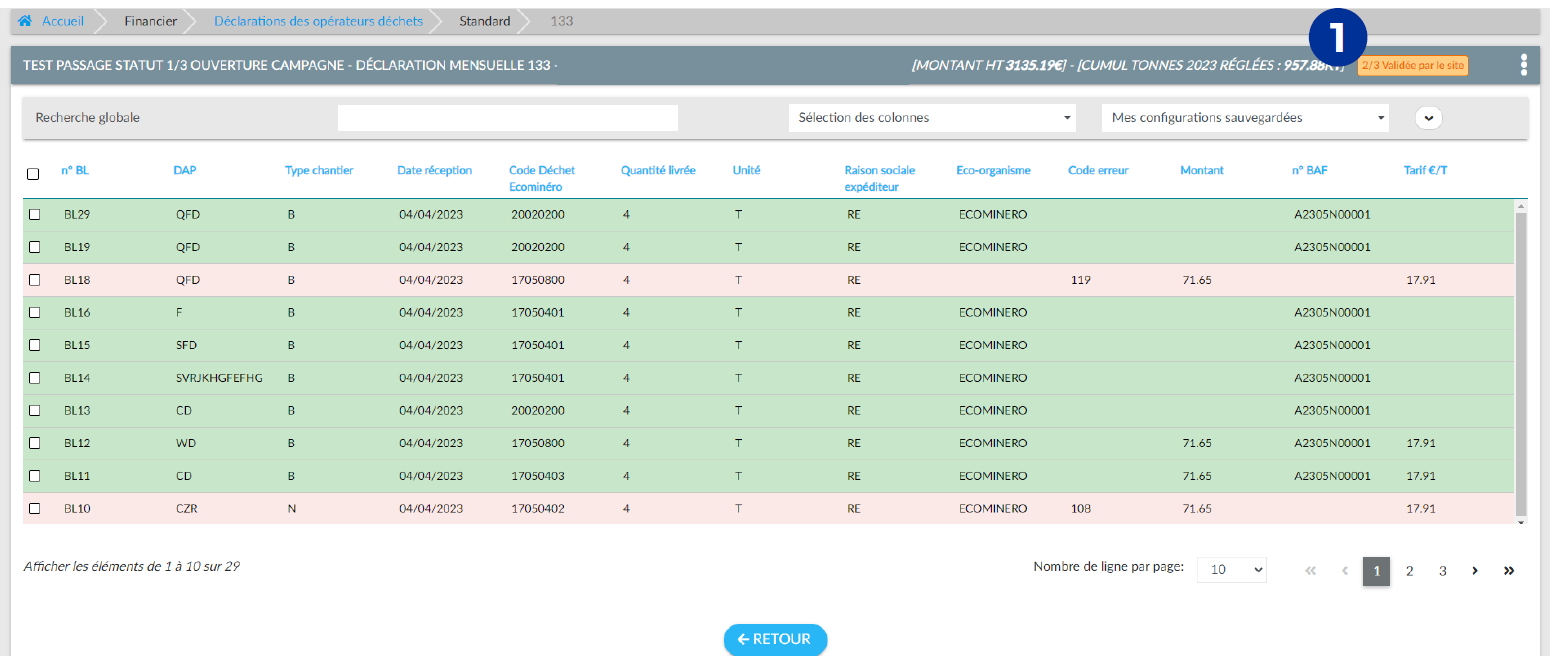Jump to the last page arrow

pos(1508,571)
